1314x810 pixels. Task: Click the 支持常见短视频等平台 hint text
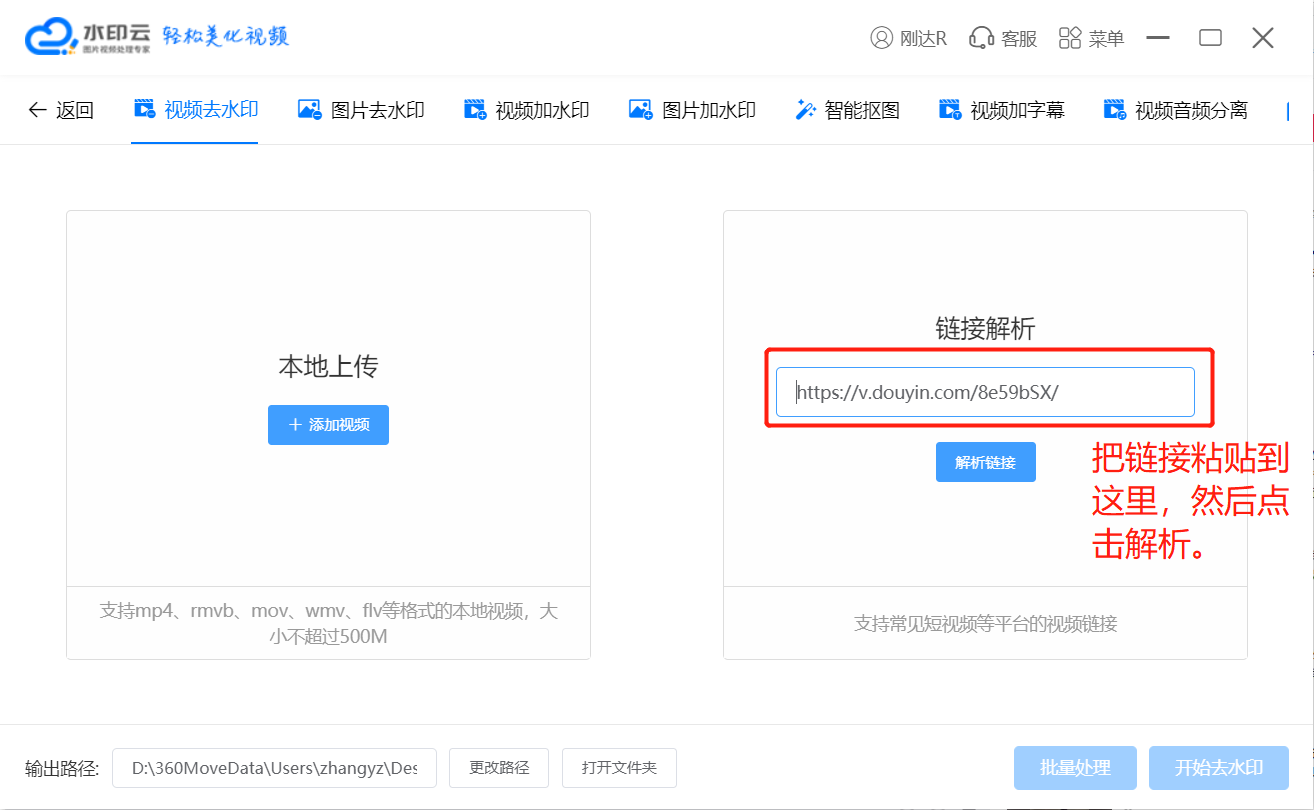tap(985, 624)
